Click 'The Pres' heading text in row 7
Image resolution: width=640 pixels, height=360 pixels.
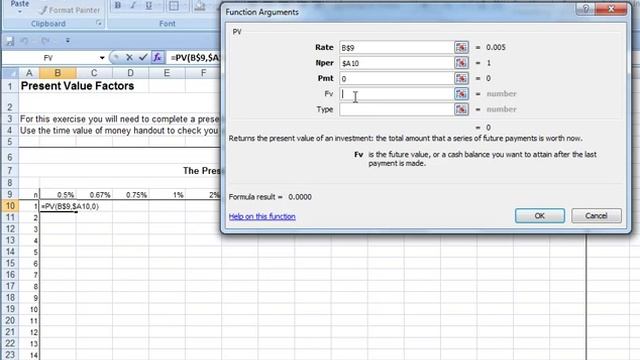pos(202,171)
